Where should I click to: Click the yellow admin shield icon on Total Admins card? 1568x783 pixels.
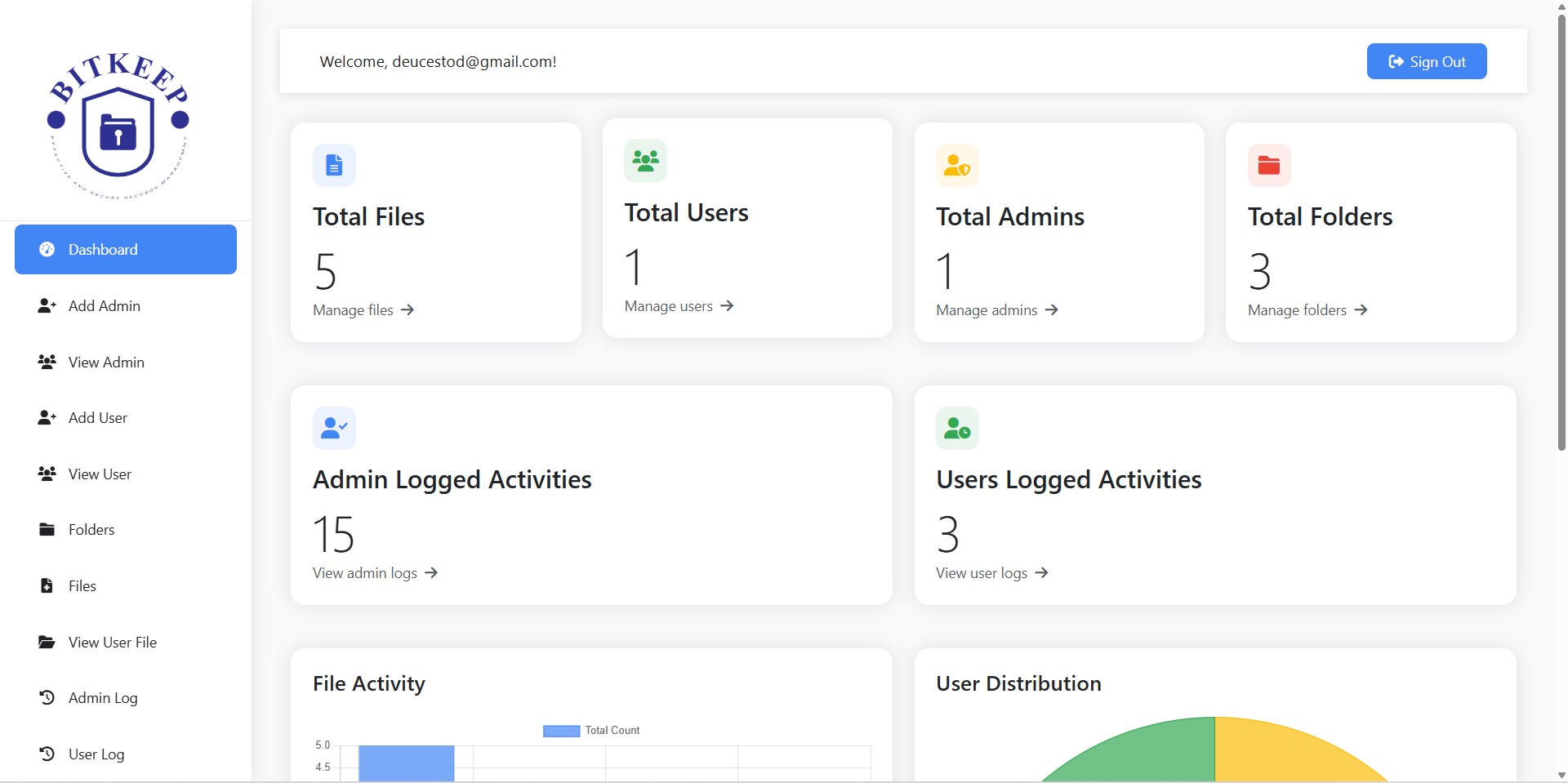tap(956, 166)
